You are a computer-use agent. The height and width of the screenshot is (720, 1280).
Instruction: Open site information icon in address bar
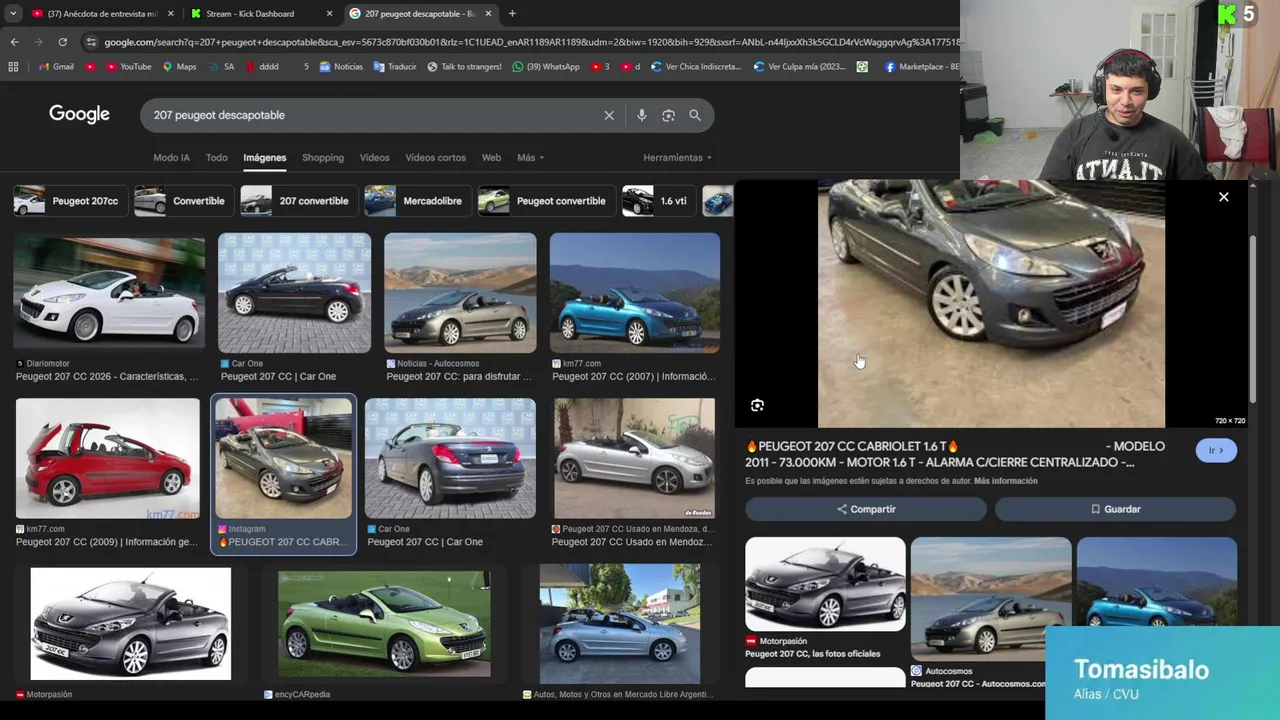(91, 42)
